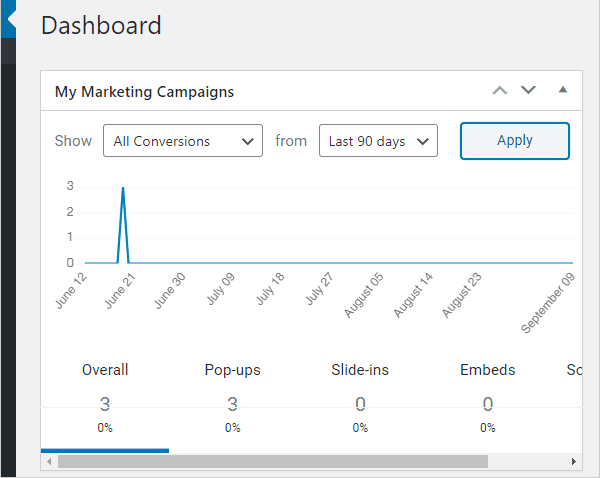The width and height of the screenshot is (600, 478).
Task: Click the Pop-ups conversion count of 3
Action: click(x=232, y=404)
